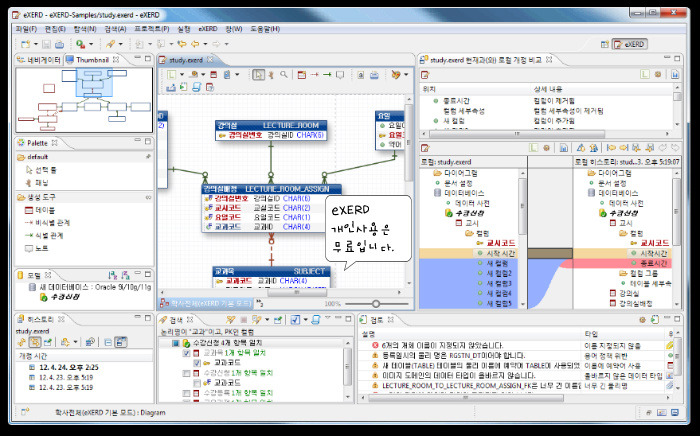
Task: Click the LECTURE_ROOM table header in diagram
Action: (x=271, y=125)
